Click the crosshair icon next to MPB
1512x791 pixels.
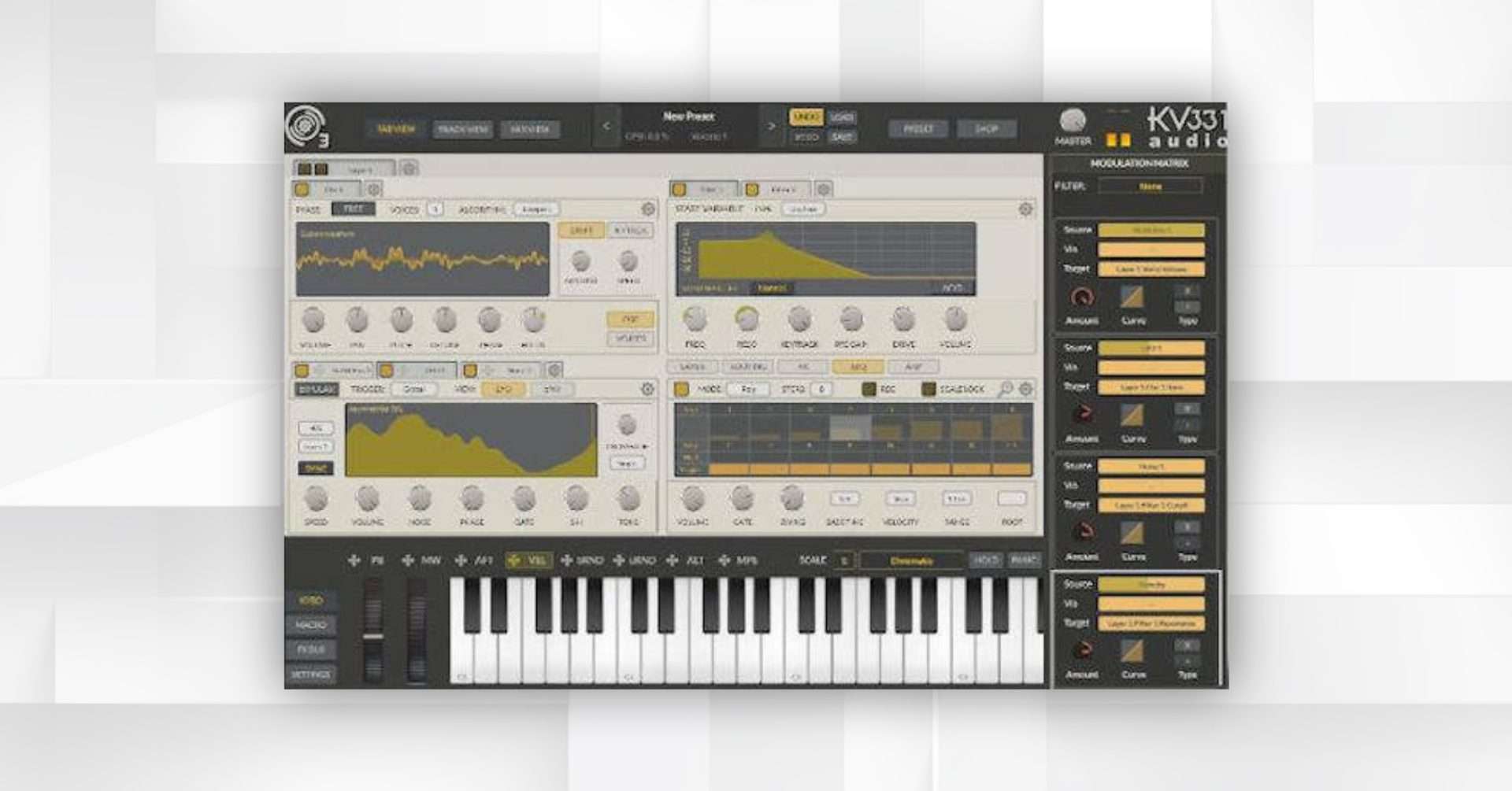(724, 560)
